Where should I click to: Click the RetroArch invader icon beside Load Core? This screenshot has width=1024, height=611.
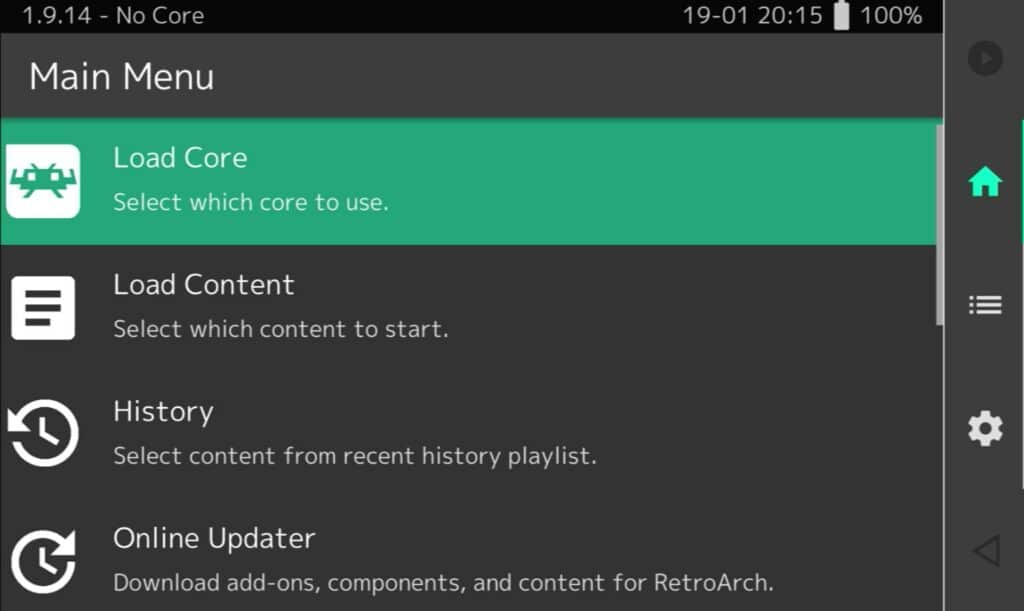pos(43,181)
